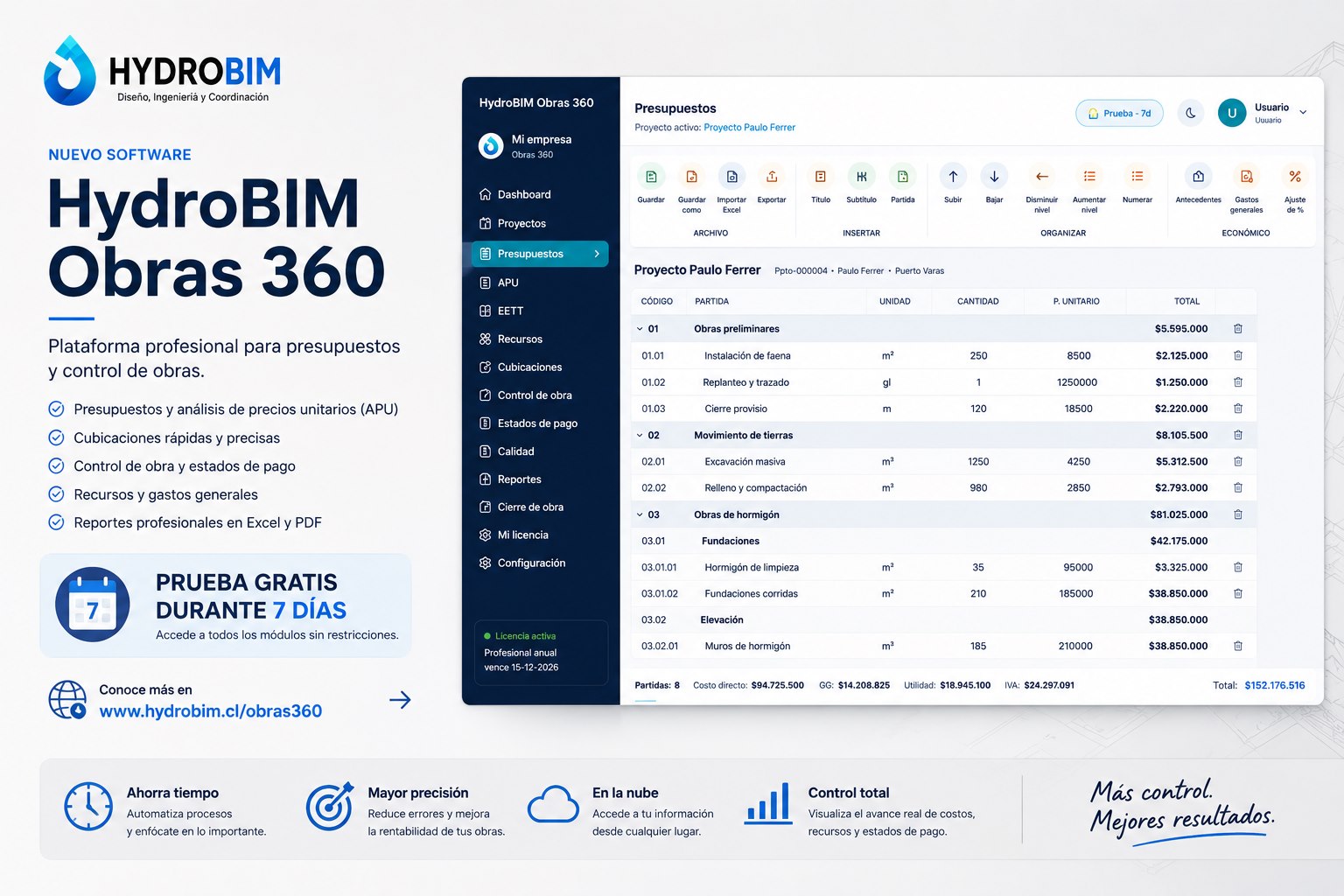The image size is (1344, 896).
Task: Collapse chapter 03 Obras de hormigón
Action: coord(640,514)
